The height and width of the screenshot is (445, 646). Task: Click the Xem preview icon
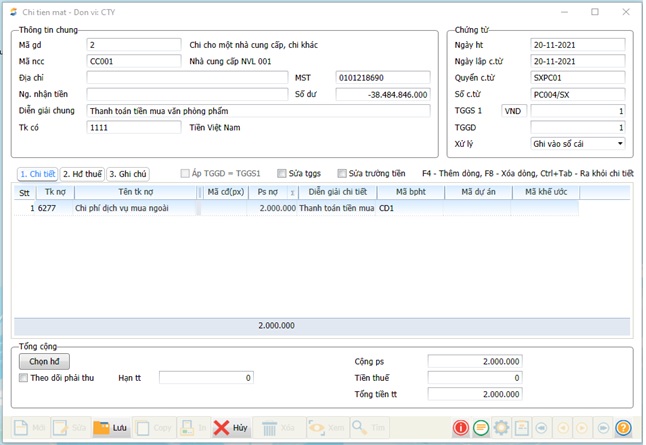pos(328,427)
